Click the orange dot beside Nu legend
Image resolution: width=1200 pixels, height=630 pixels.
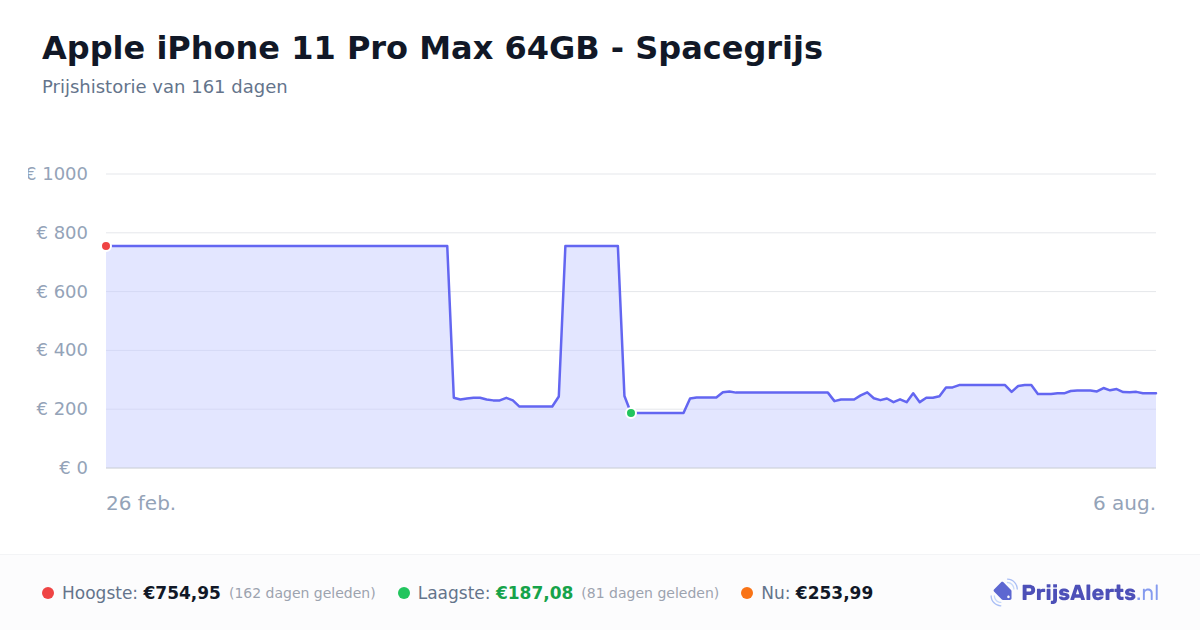[747, 593]
